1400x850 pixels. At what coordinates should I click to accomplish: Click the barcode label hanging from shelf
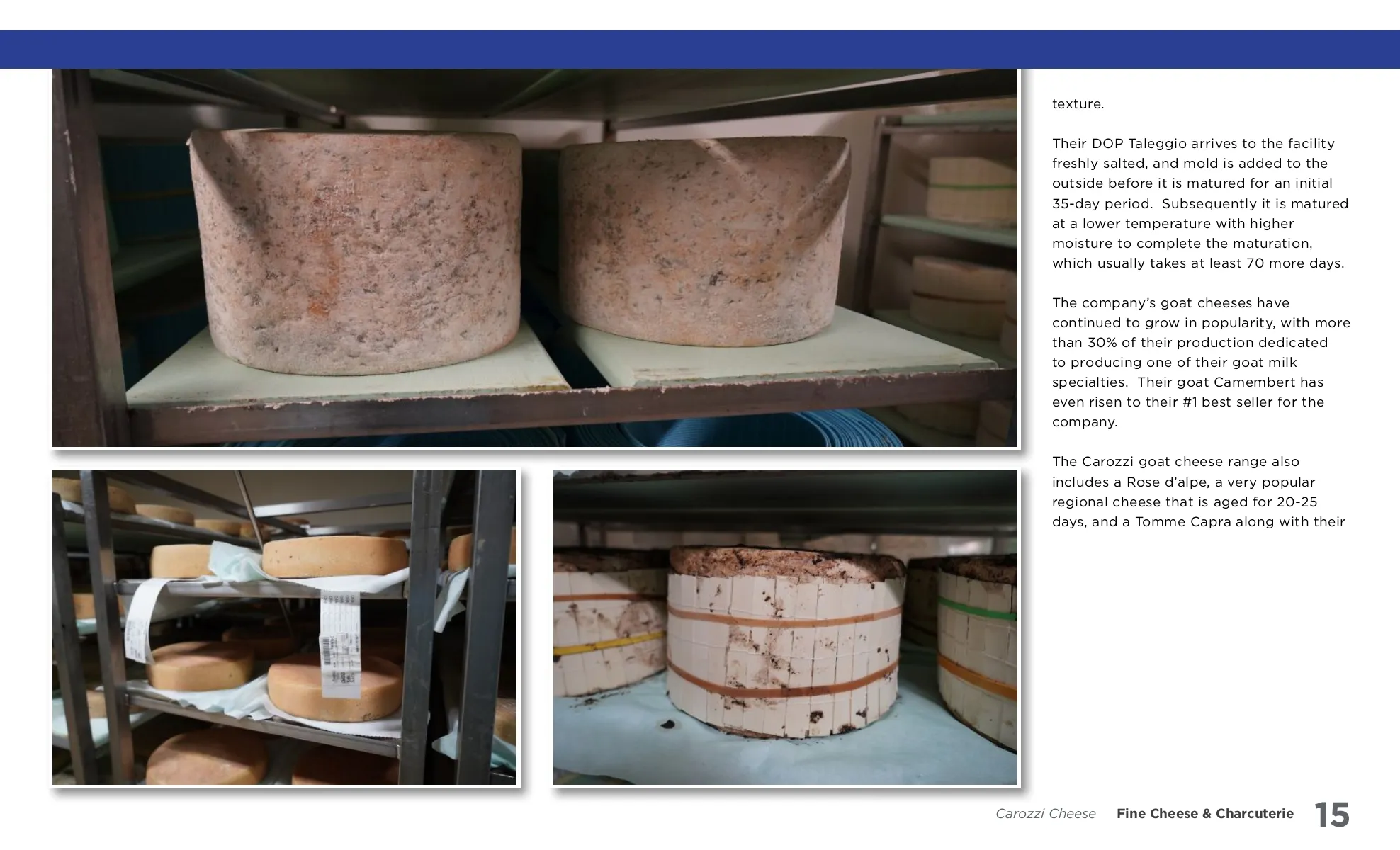[339, 643]
